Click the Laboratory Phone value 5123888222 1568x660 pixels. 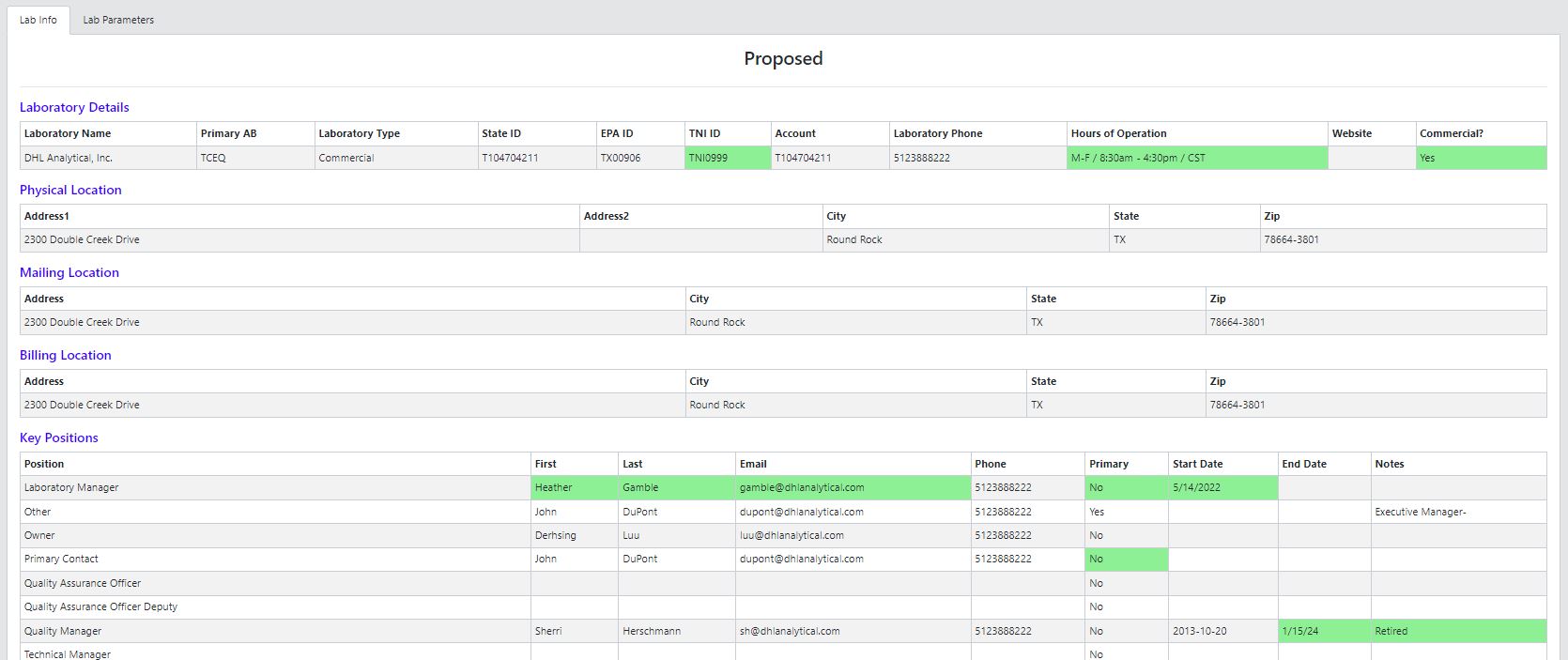click(977, 158)
